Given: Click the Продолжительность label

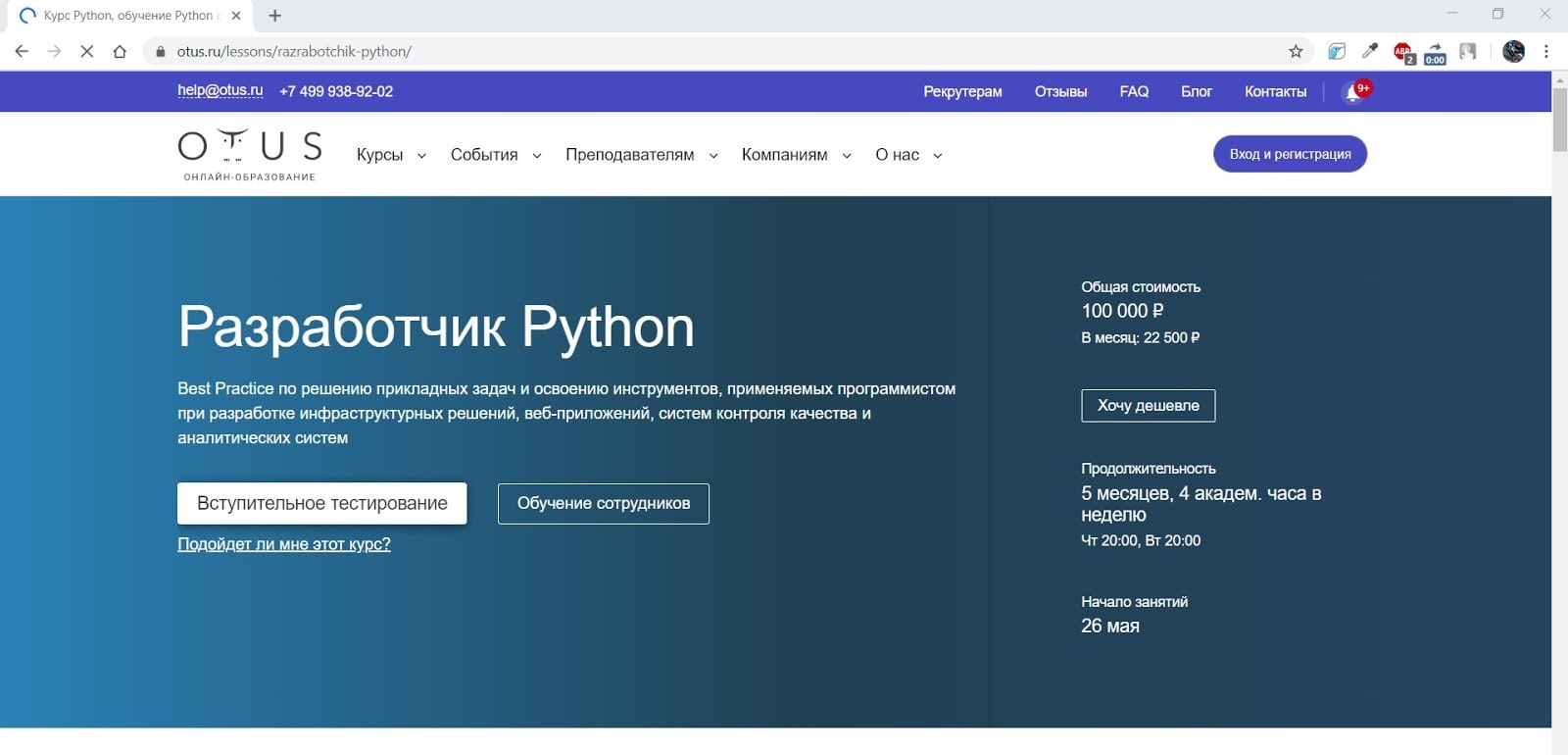Looking at the screenshot, I should (1149, 469).
